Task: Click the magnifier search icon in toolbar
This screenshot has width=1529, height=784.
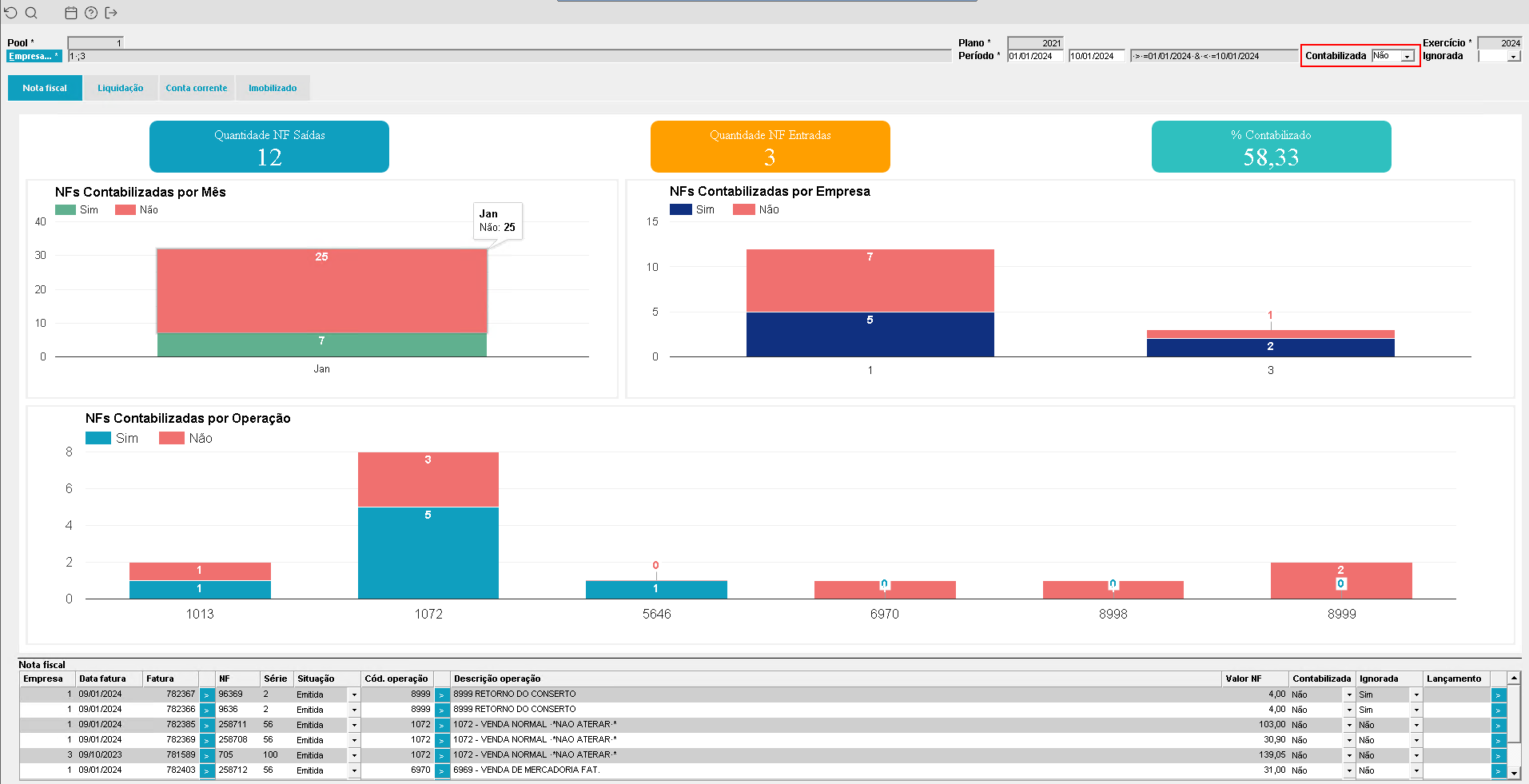Action: (31, 13)
